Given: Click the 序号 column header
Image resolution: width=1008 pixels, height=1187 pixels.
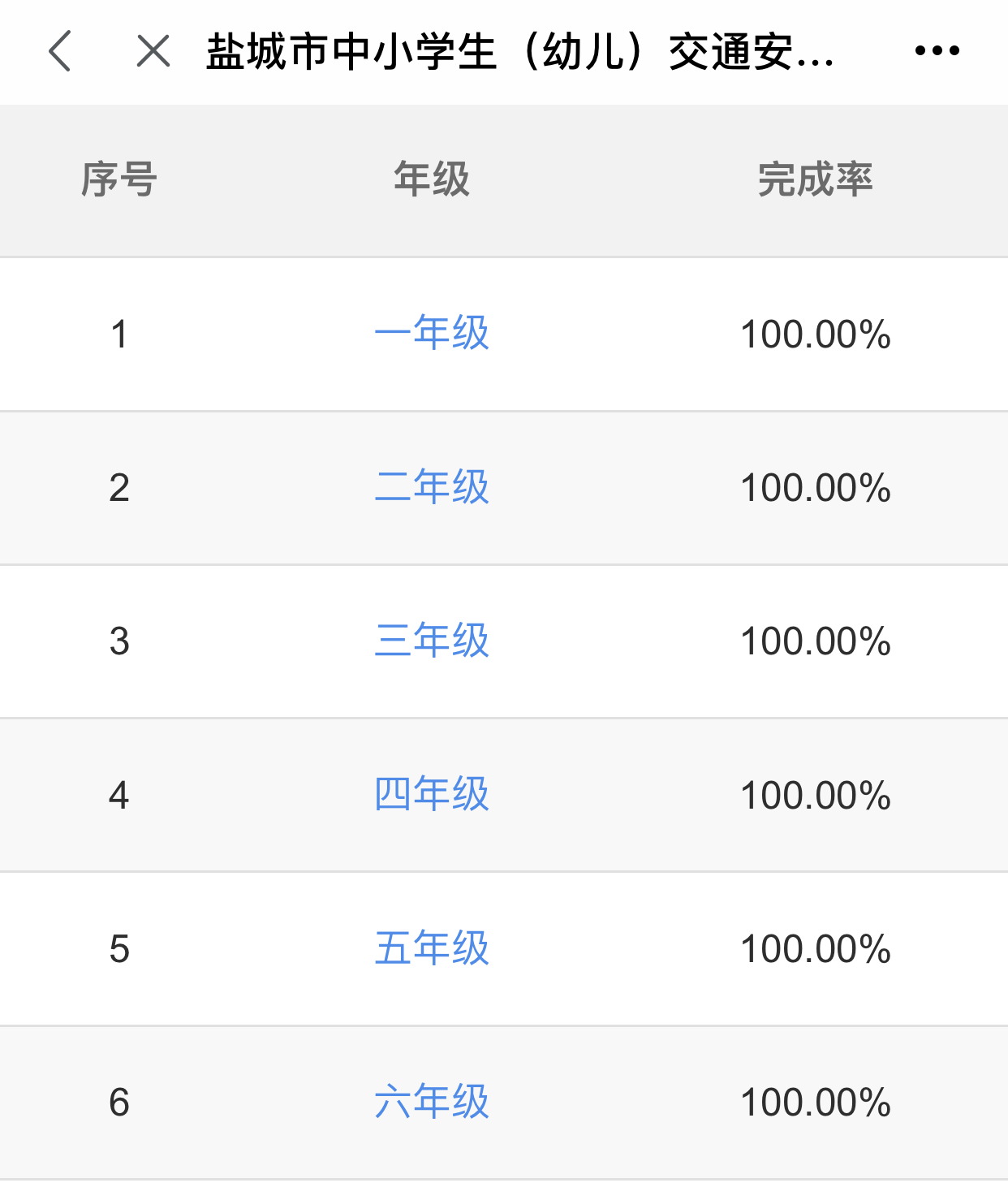Looking at the screenshot, I should point(118,179).
